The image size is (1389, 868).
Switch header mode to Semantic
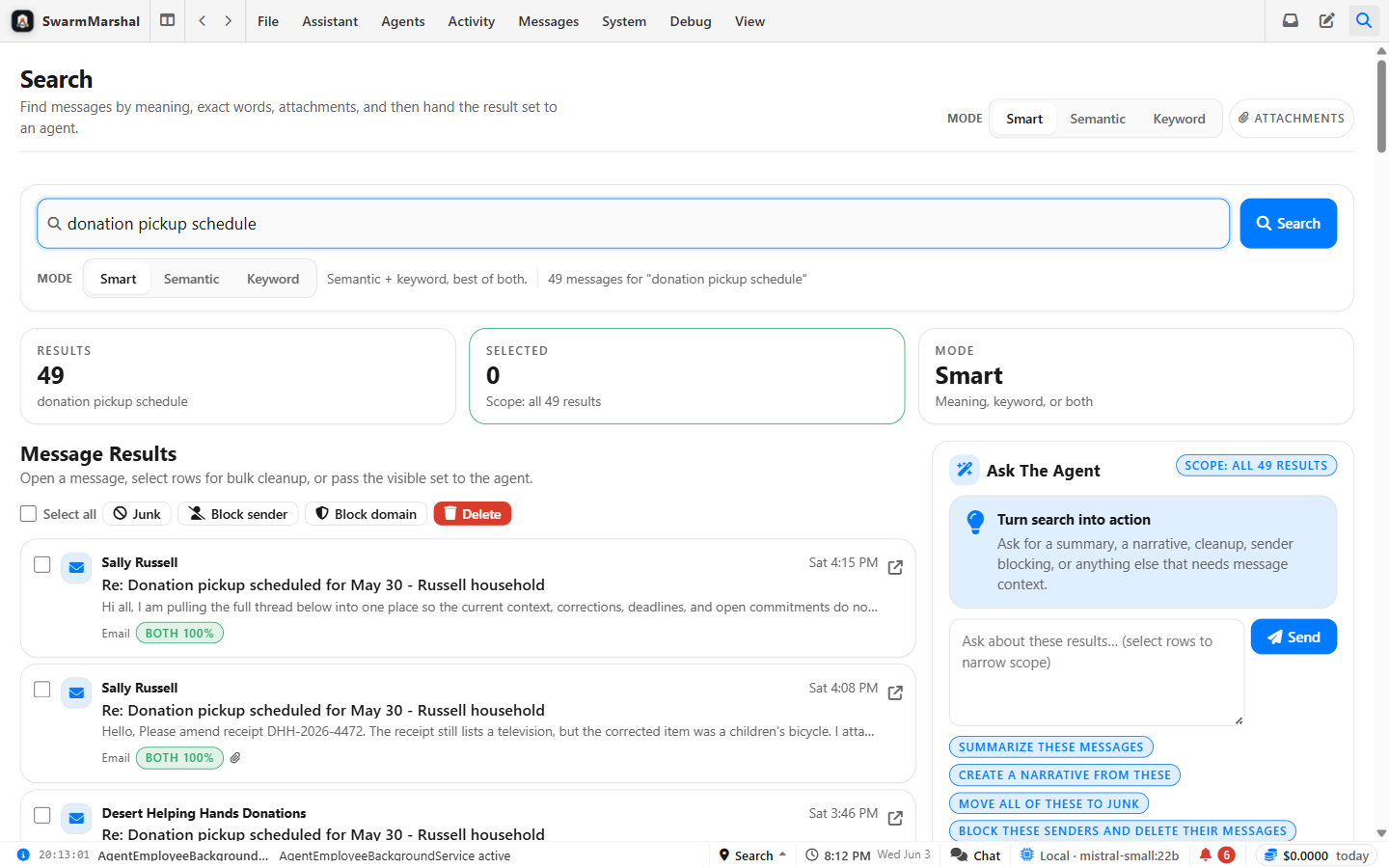(1098, 119)
